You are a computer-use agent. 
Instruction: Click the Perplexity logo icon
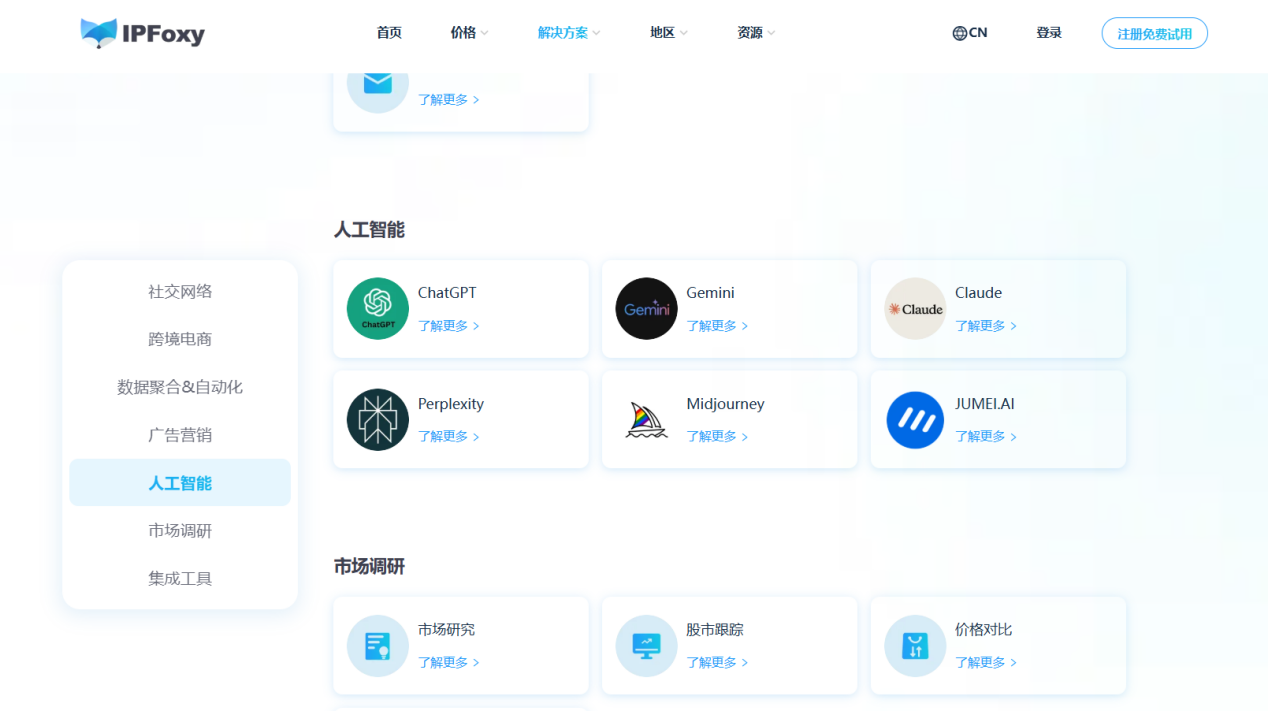point(378,420)
